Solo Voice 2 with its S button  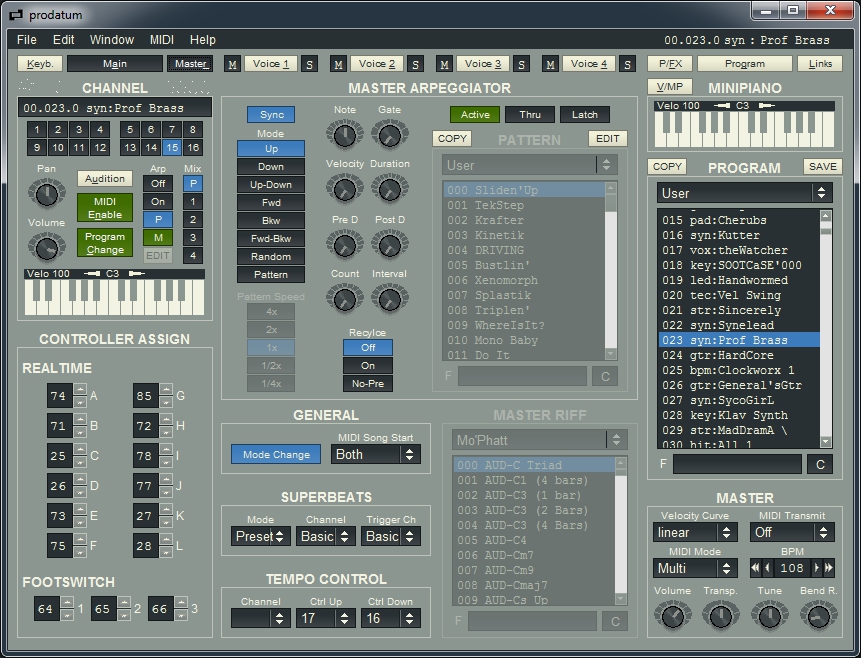(x=415, y=64)
